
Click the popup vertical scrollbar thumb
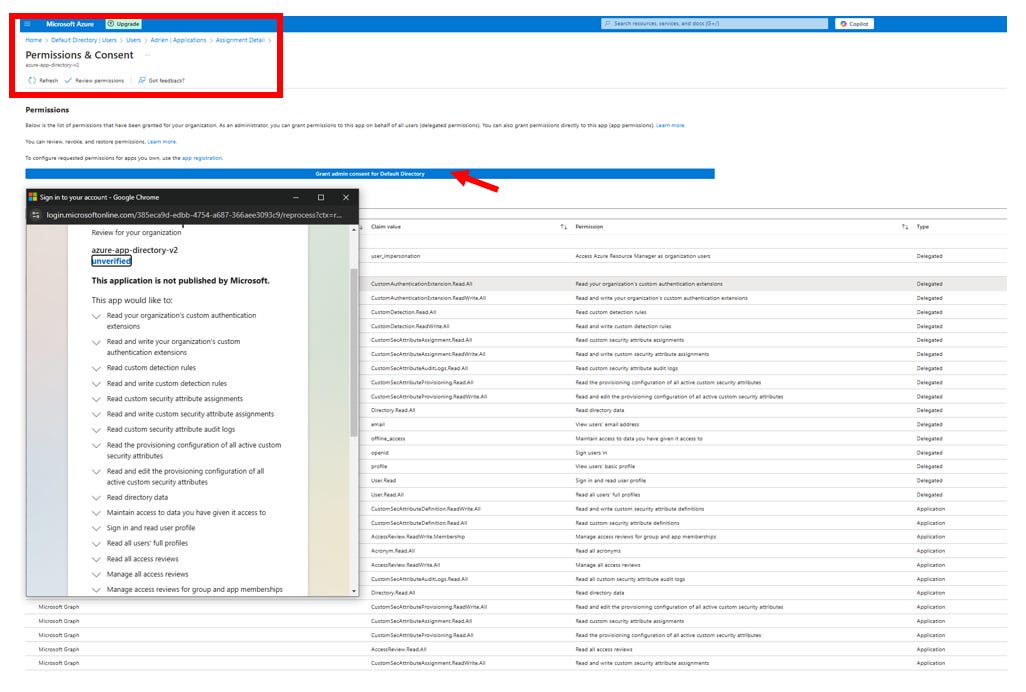tap(354, 352)
